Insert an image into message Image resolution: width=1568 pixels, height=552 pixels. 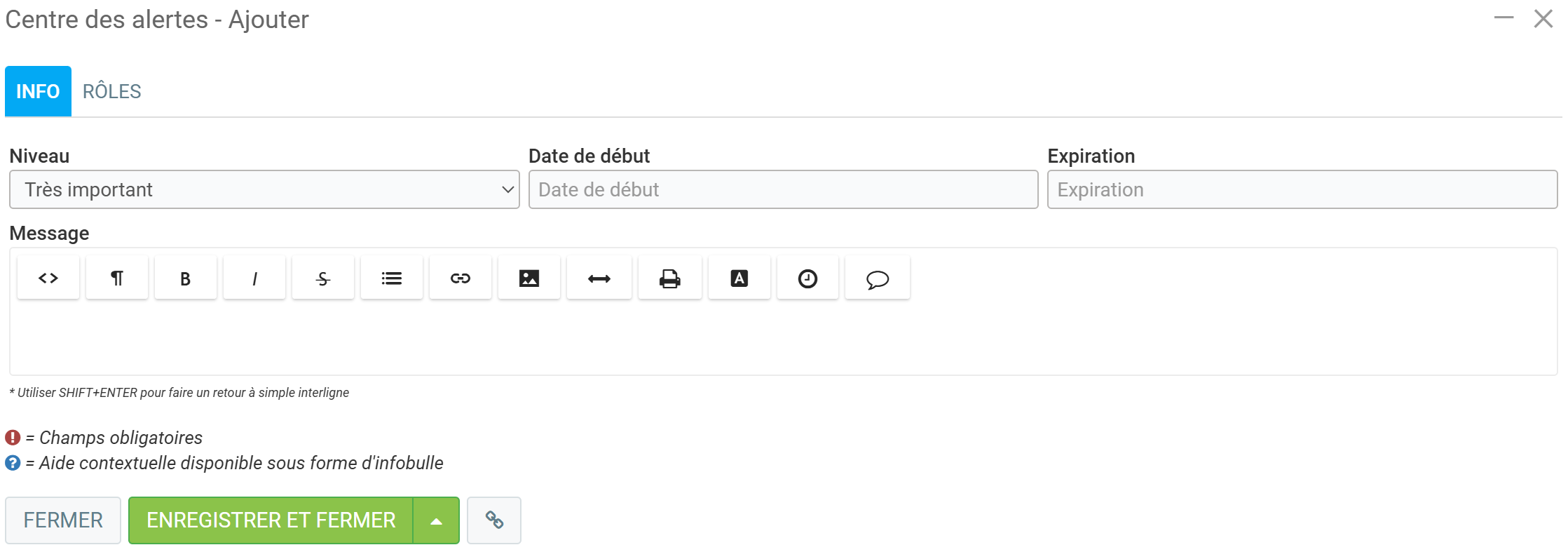(x=529, y=278)
